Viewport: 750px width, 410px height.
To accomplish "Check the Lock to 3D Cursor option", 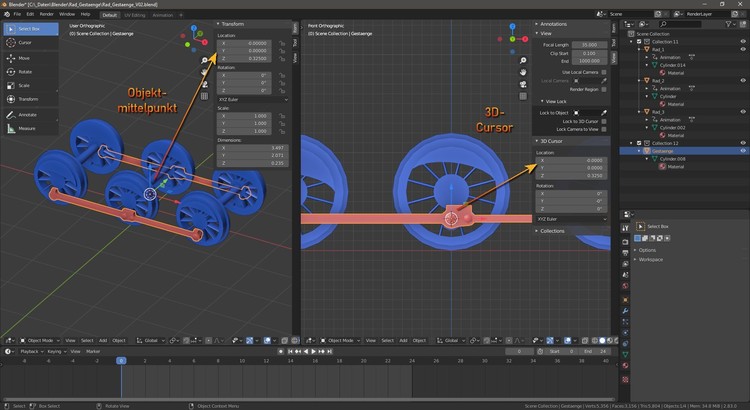I will 603,120.
